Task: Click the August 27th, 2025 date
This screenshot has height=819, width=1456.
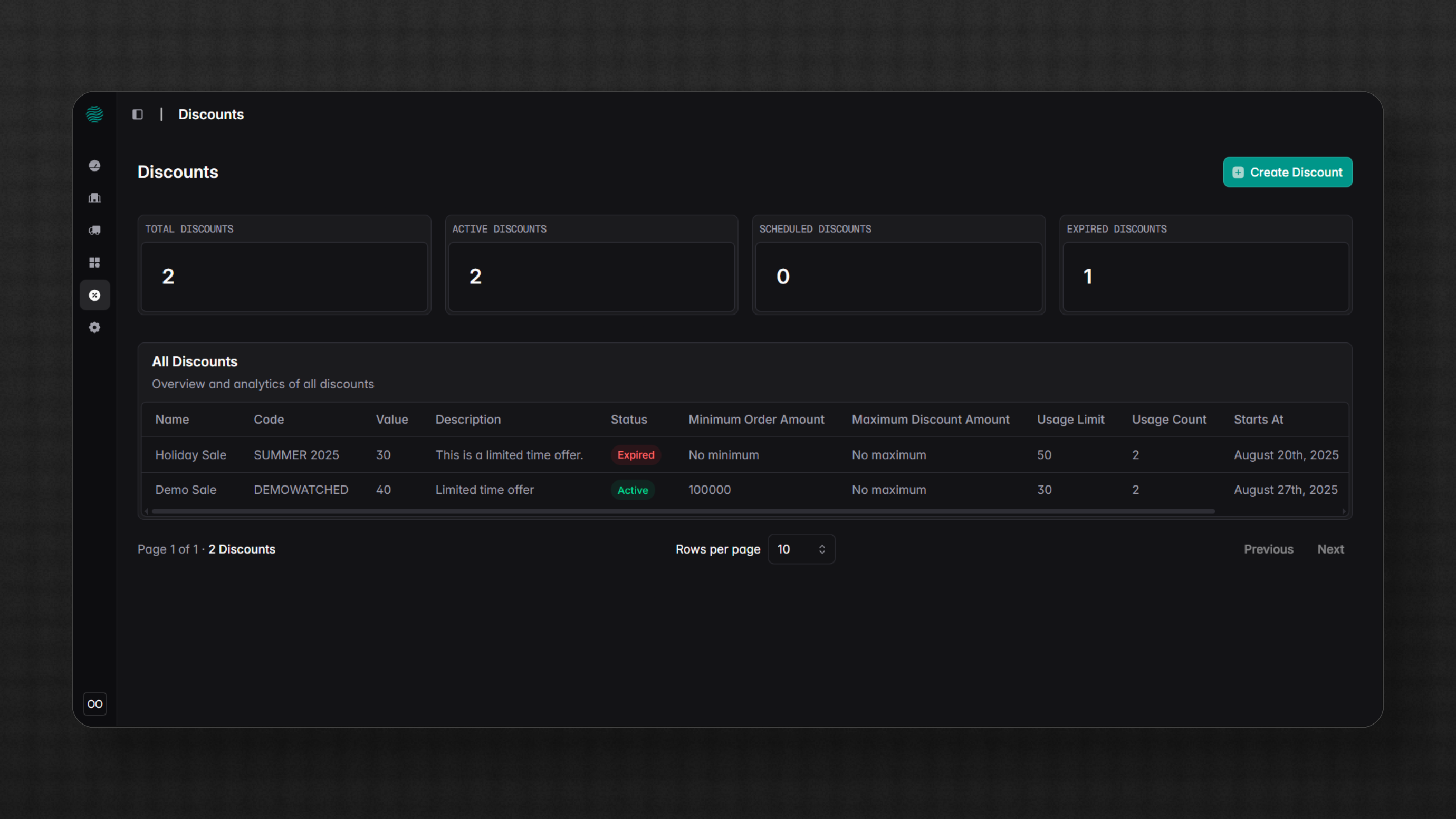Action: click(x=1285, y=490)
